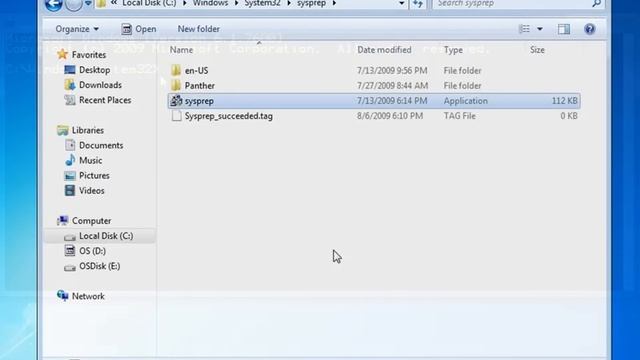Open address bar history dropdown
The height and width of the screenshot is (360, 640).
pos(402,4)
